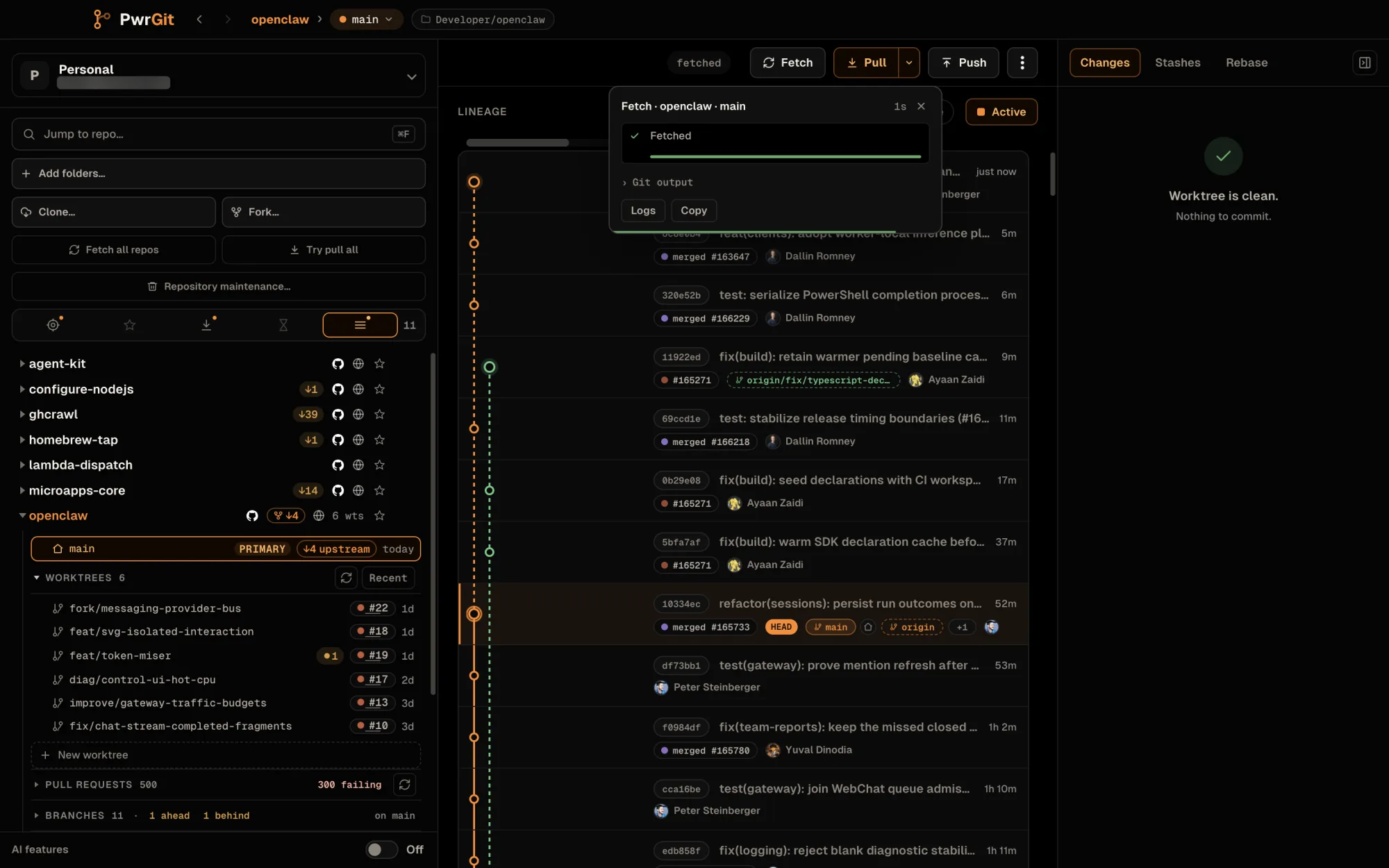Click GitHub icon on openclaw row
1389x868 pixels.
click(252, 516)
